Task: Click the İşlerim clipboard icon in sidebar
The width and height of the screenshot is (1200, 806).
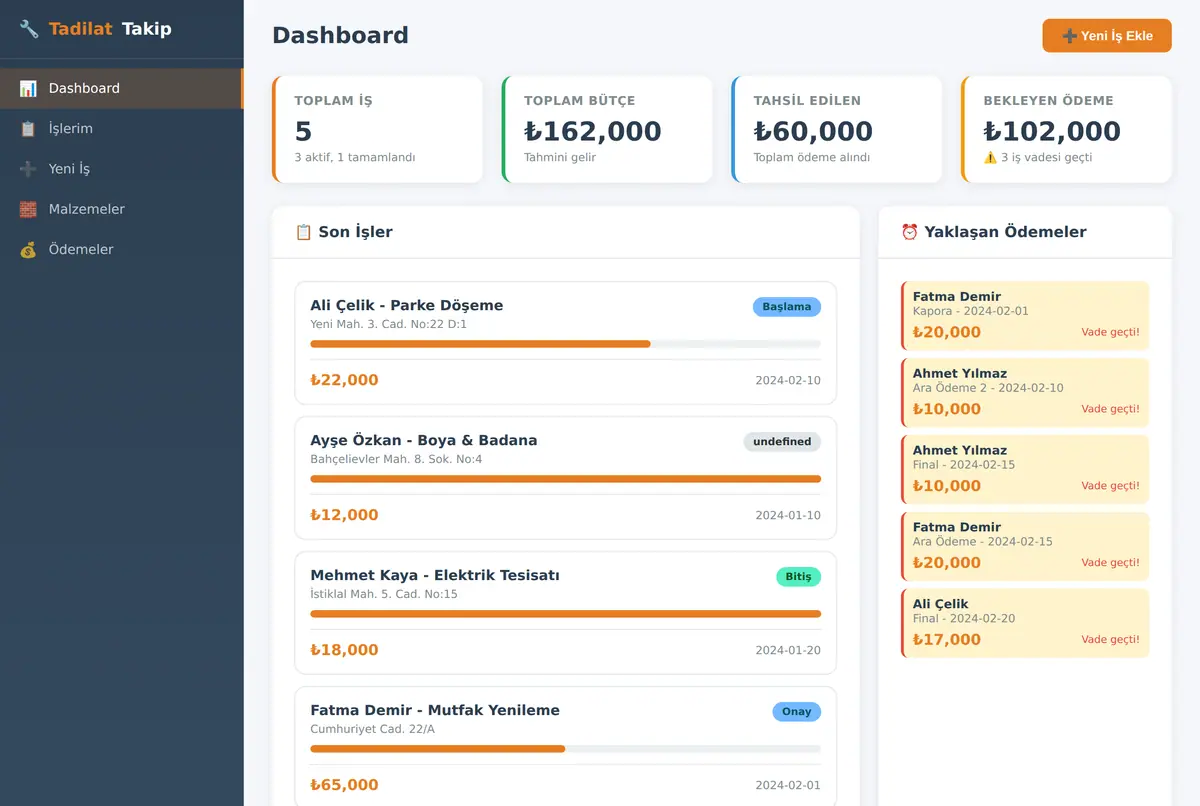Action: coord(28,129)
